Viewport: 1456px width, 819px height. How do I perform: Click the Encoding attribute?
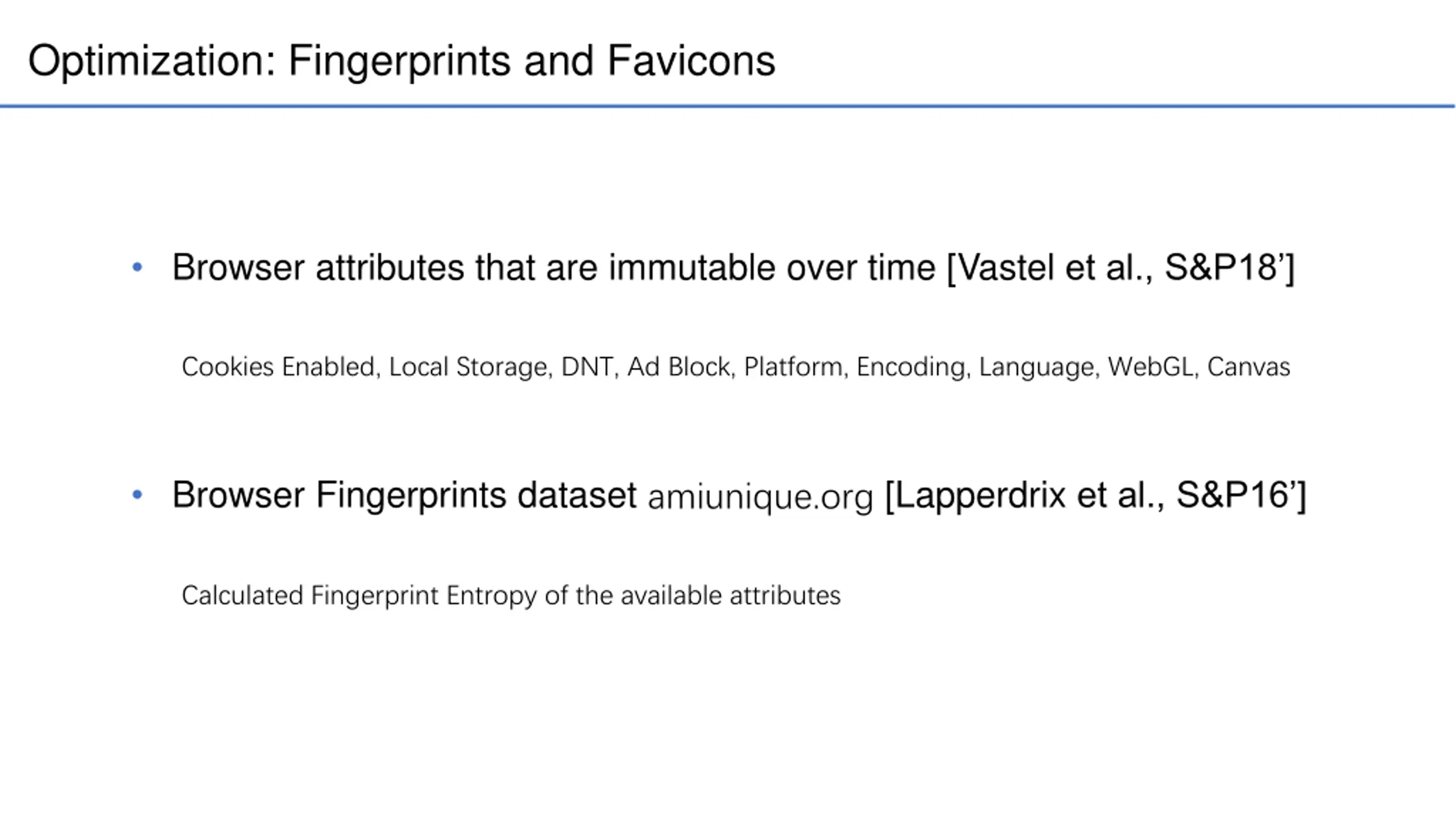pyautogui.click(x=911, y=367)
